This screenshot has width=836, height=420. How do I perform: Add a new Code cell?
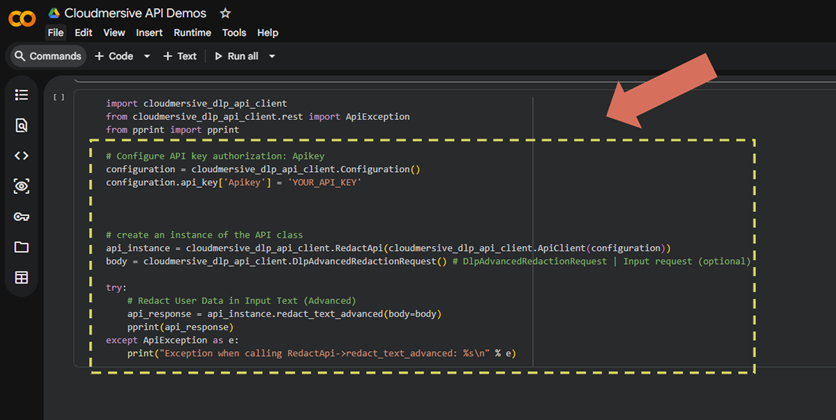coord(114,56)
